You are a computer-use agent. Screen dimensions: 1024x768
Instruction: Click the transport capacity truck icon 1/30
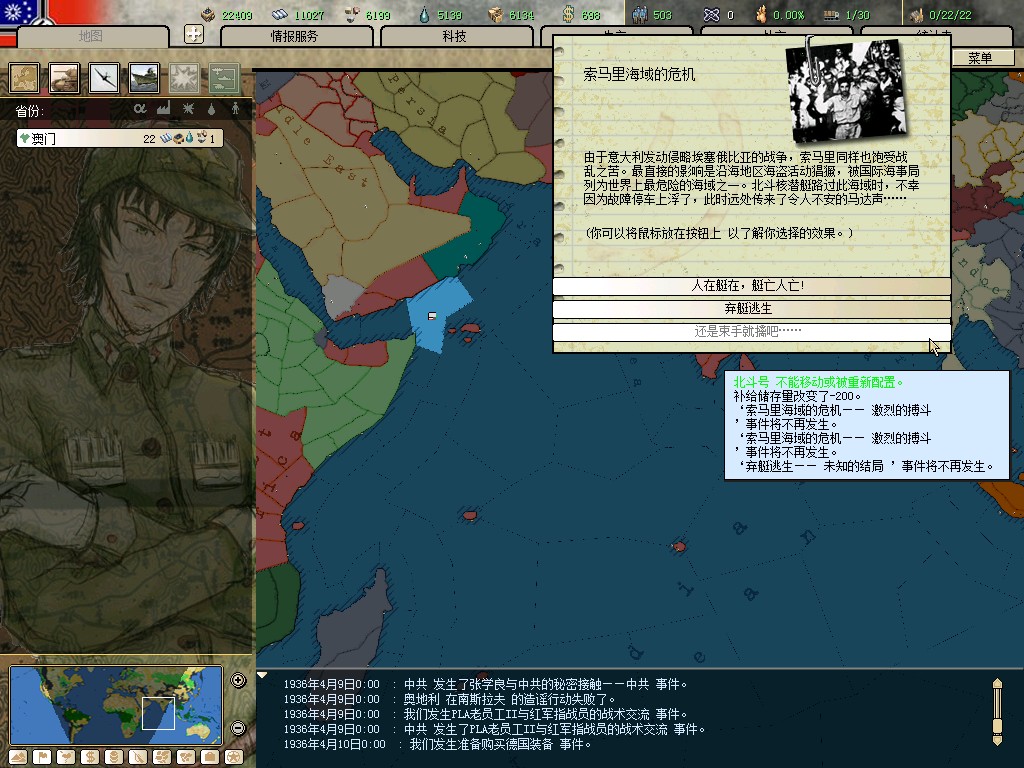831,14
